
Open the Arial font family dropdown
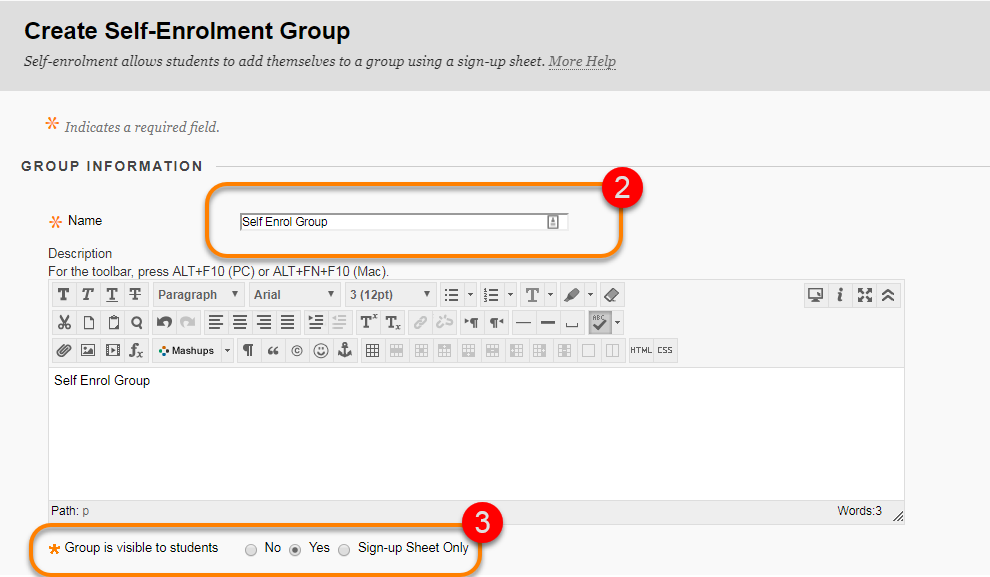pos(294,295)
